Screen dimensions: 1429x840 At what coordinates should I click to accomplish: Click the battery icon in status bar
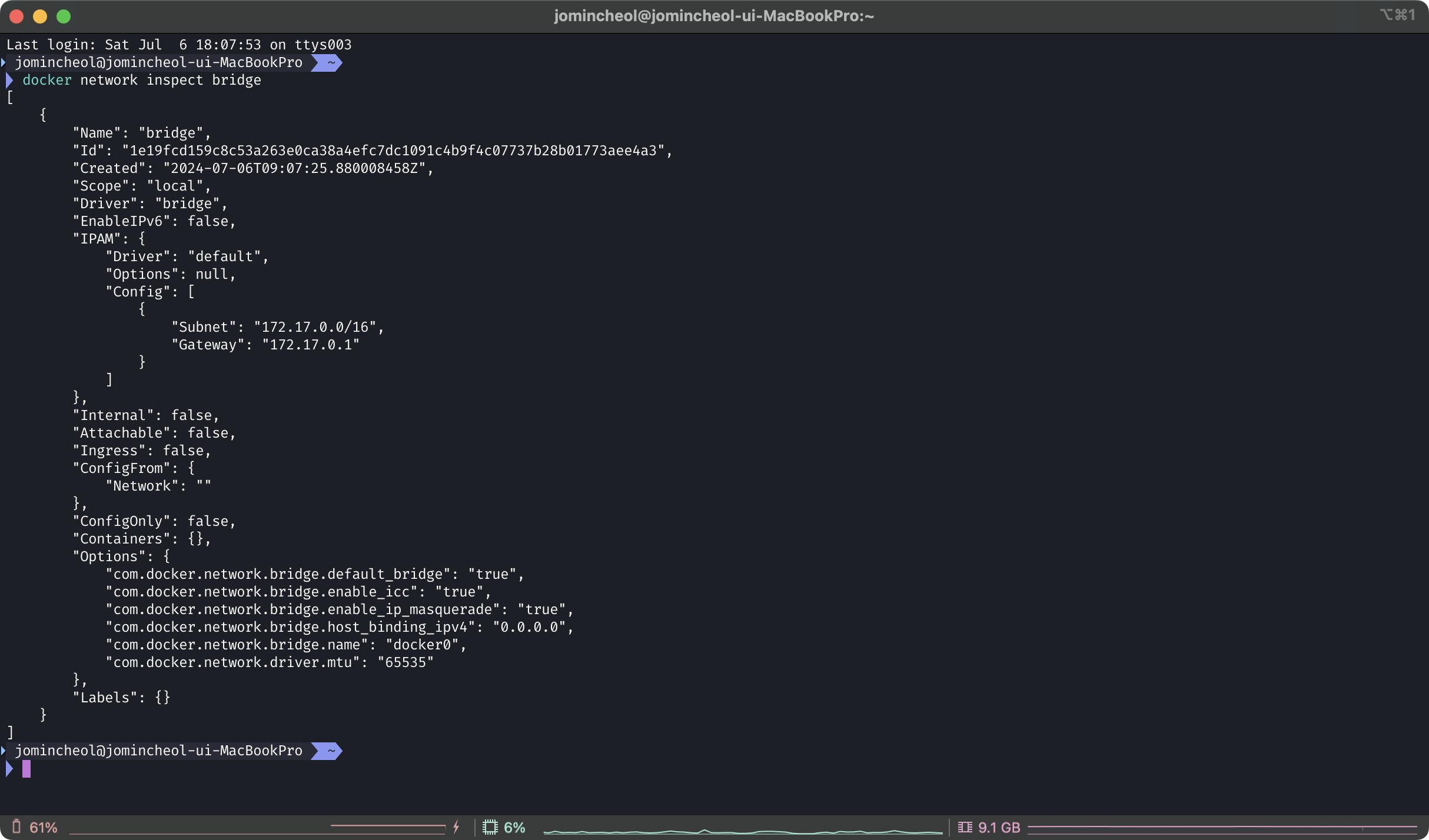point(16,826)
